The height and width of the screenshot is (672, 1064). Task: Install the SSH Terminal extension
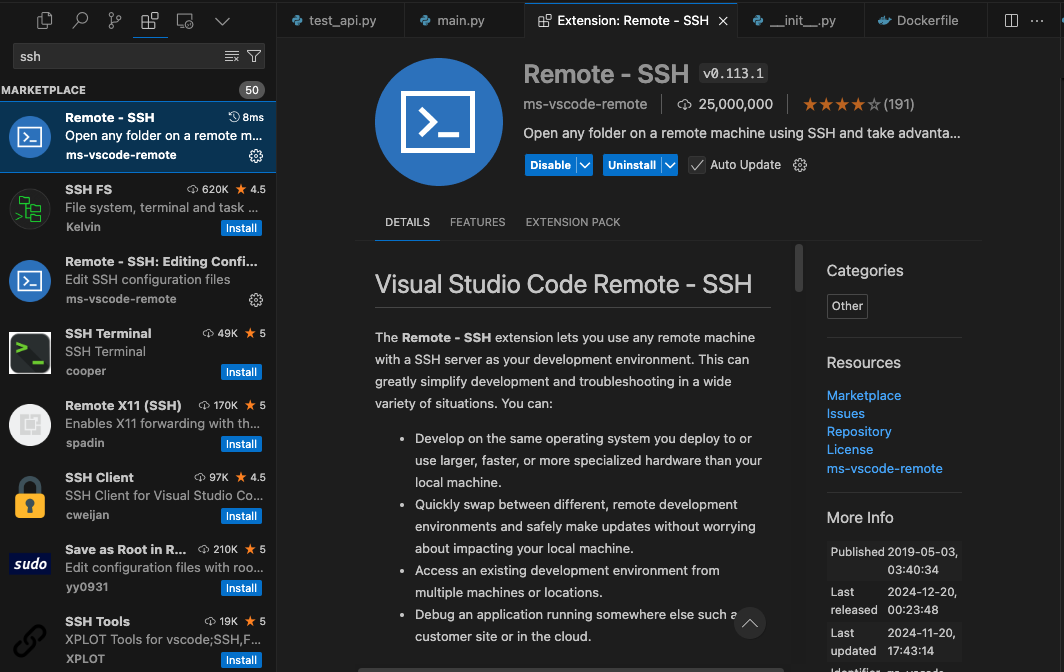(242, 372)
